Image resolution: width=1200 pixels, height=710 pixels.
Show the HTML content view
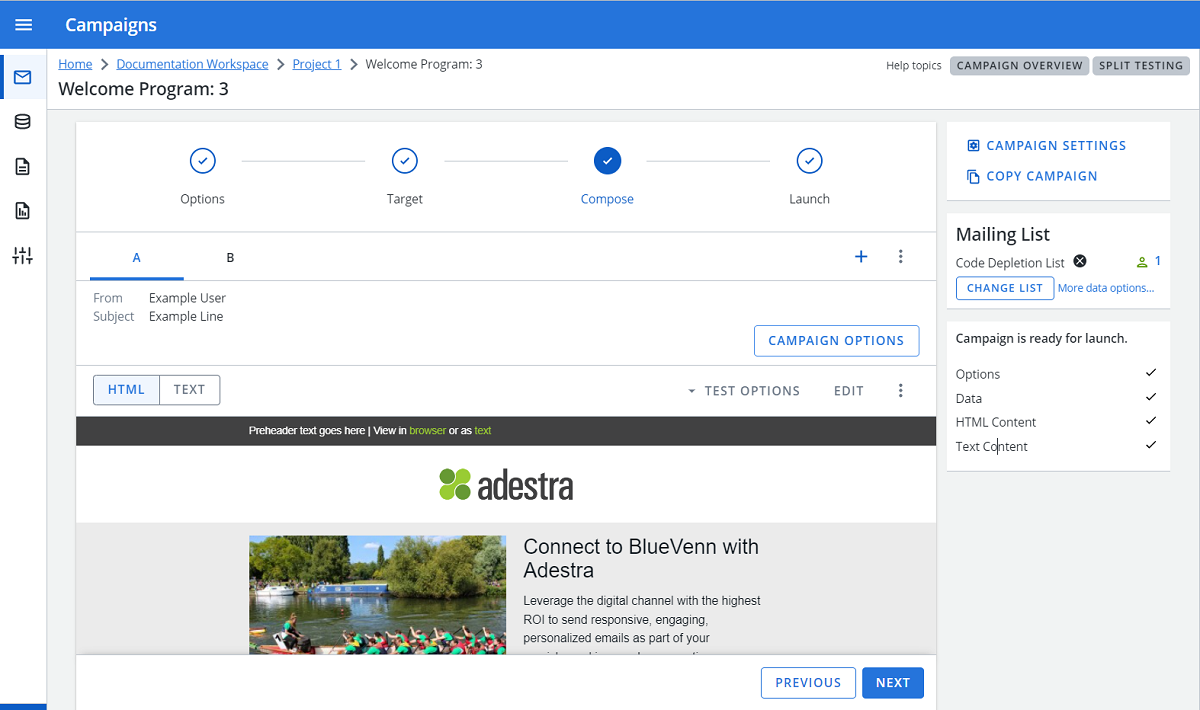126,390
